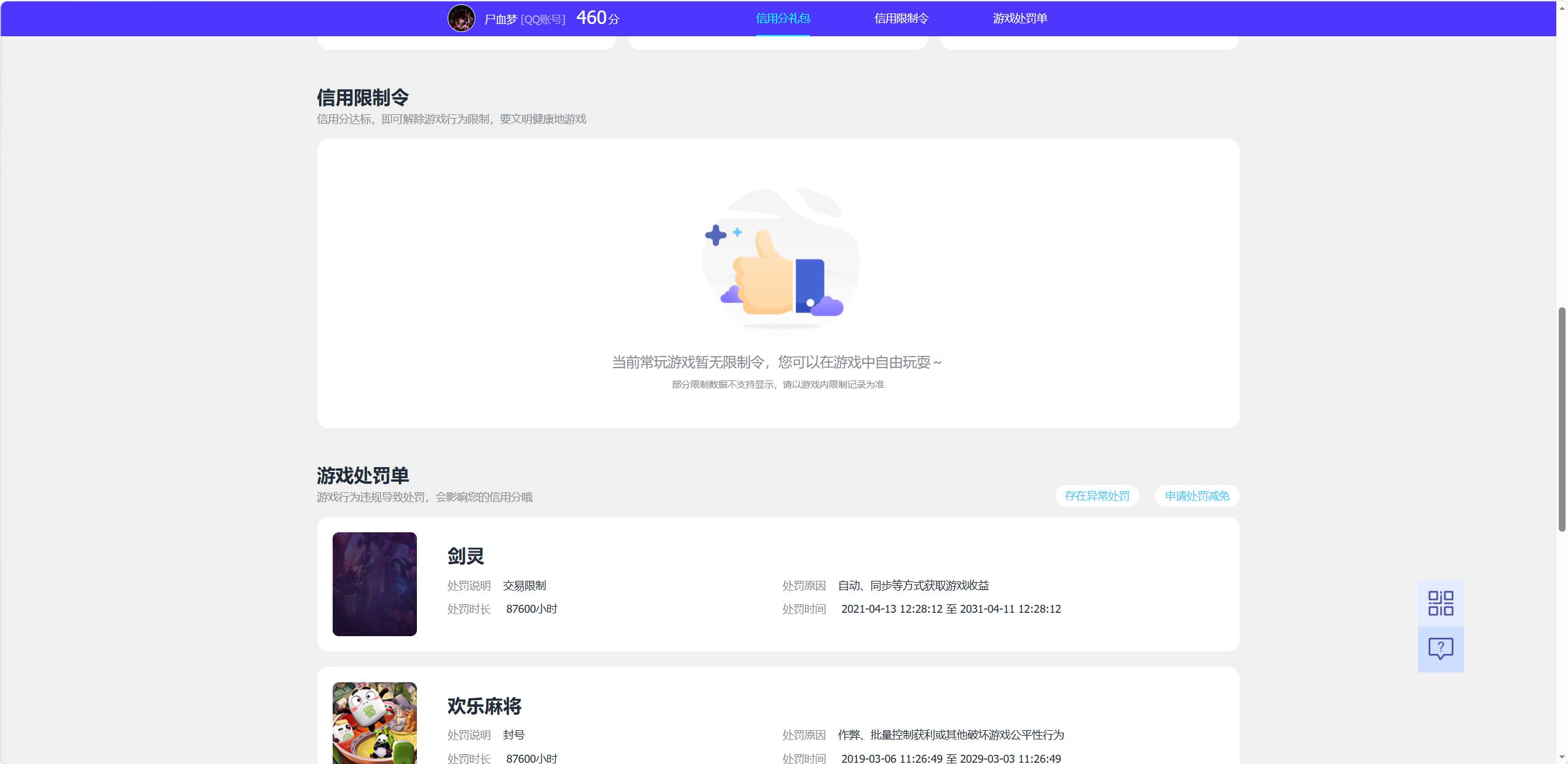Click the 存在异常处罚 button
This screenshot has width=1568, height=764.
click(1097, 496)
